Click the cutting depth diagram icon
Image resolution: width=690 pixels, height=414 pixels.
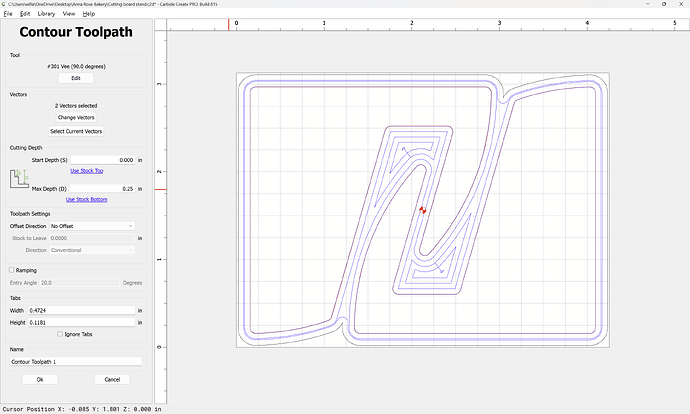(19, 179)
